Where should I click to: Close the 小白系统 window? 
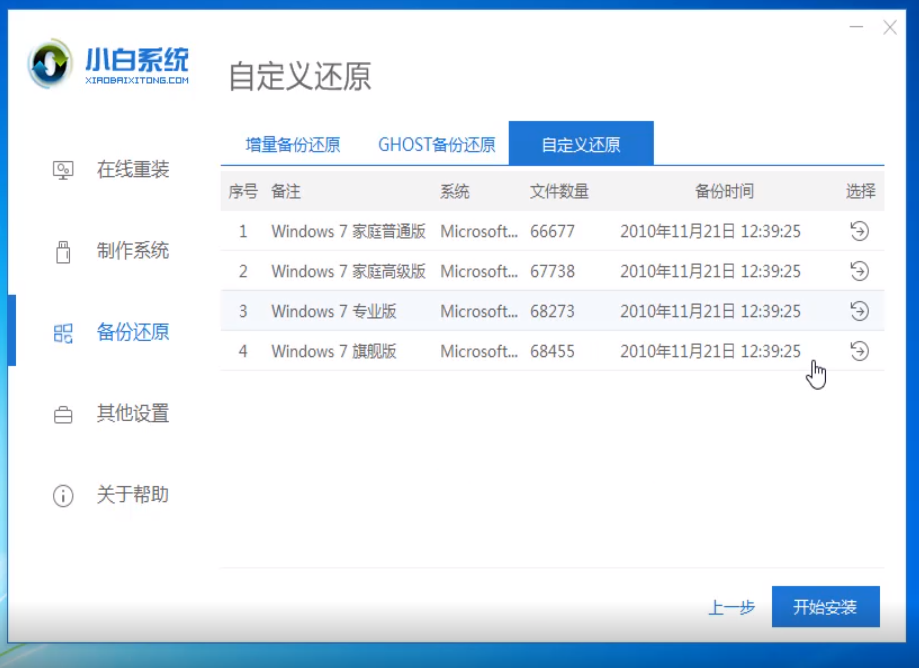pos(890,28)
